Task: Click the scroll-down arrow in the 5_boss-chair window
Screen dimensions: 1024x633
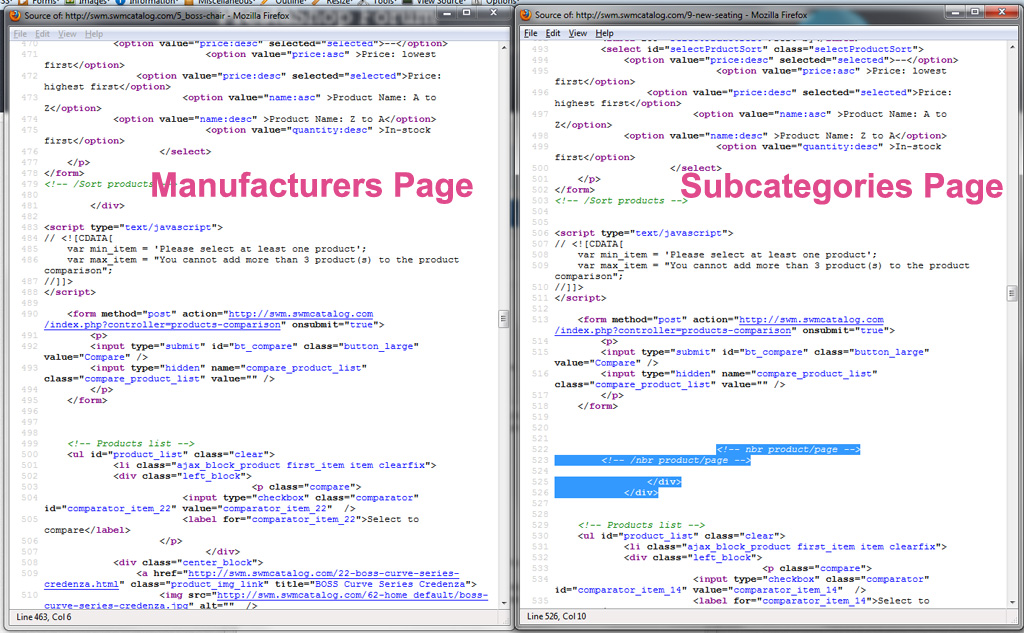Action: [x=504, y=603]
